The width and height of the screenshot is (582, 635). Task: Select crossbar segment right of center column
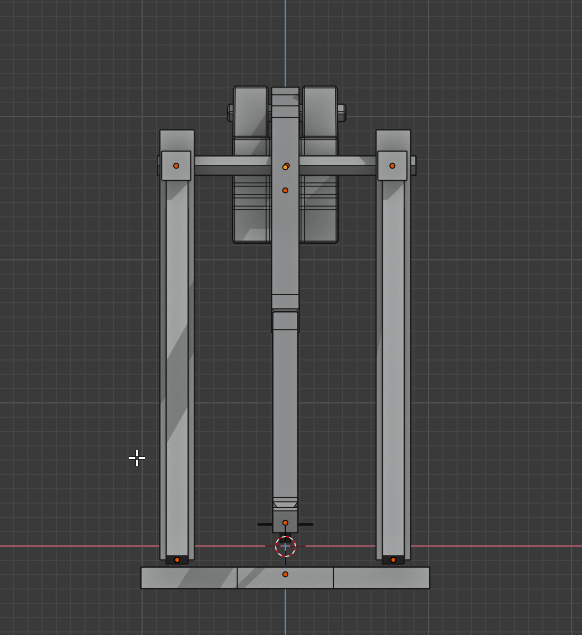pyautogui.click(x=338, y=166)
